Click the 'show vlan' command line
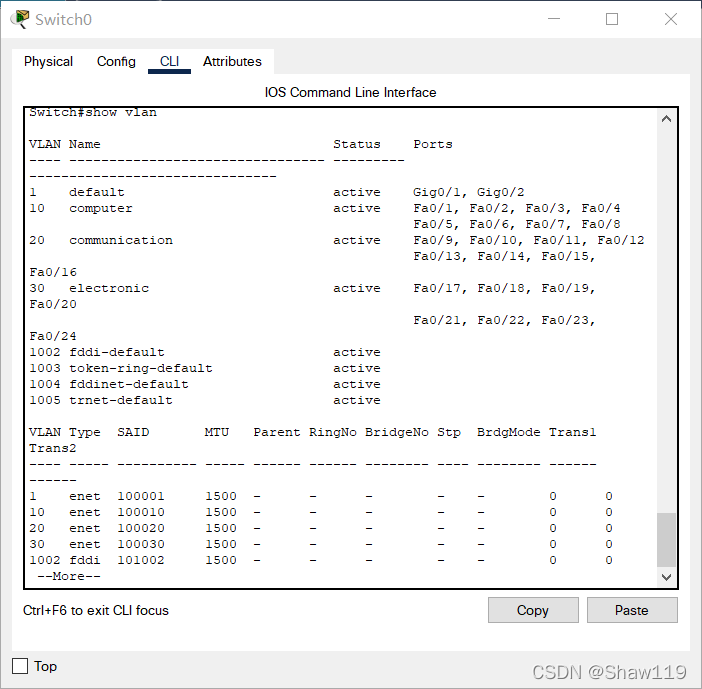702x689 pixels. 93,113
